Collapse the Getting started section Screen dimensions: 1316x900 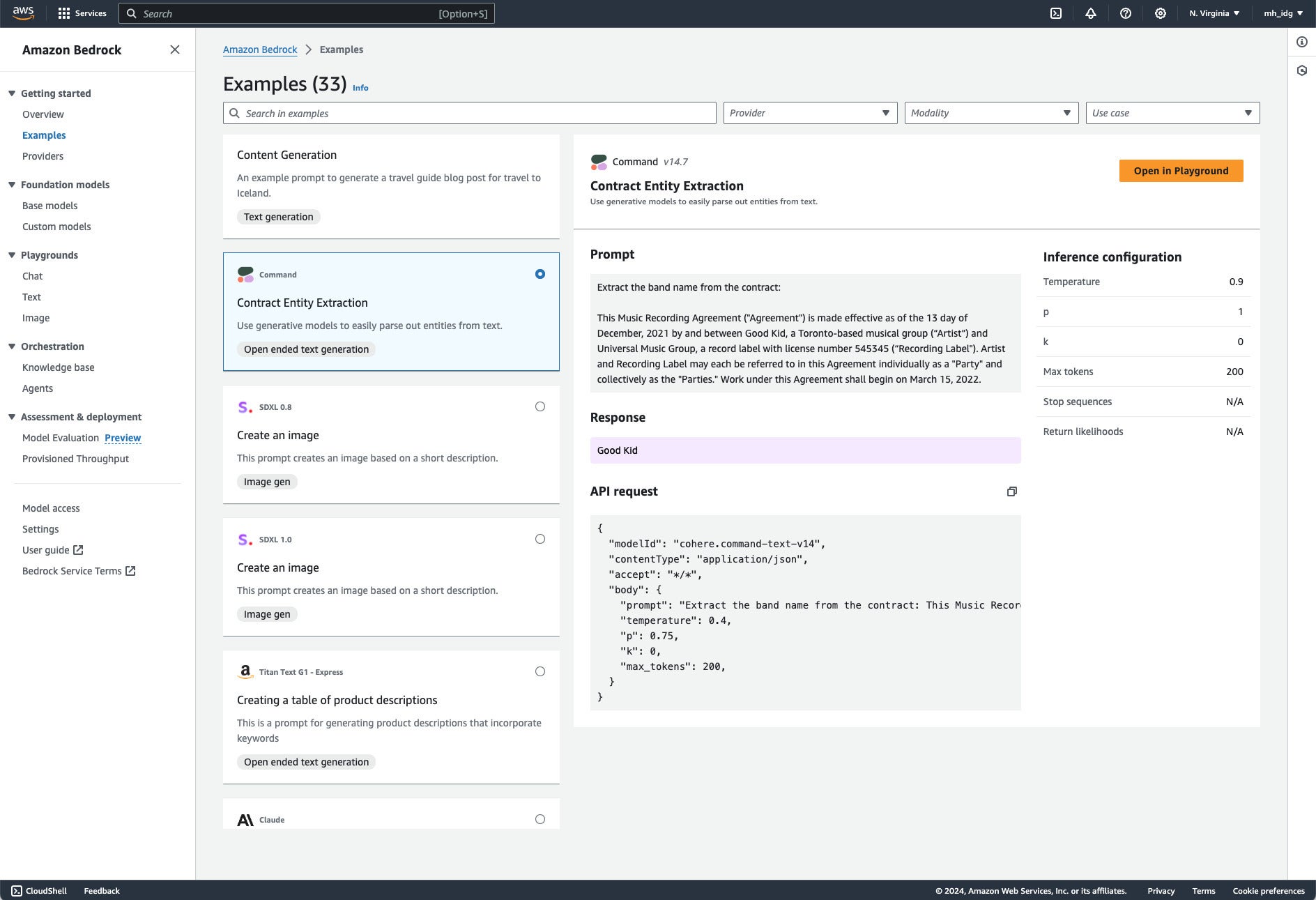(x=12, y=93)
